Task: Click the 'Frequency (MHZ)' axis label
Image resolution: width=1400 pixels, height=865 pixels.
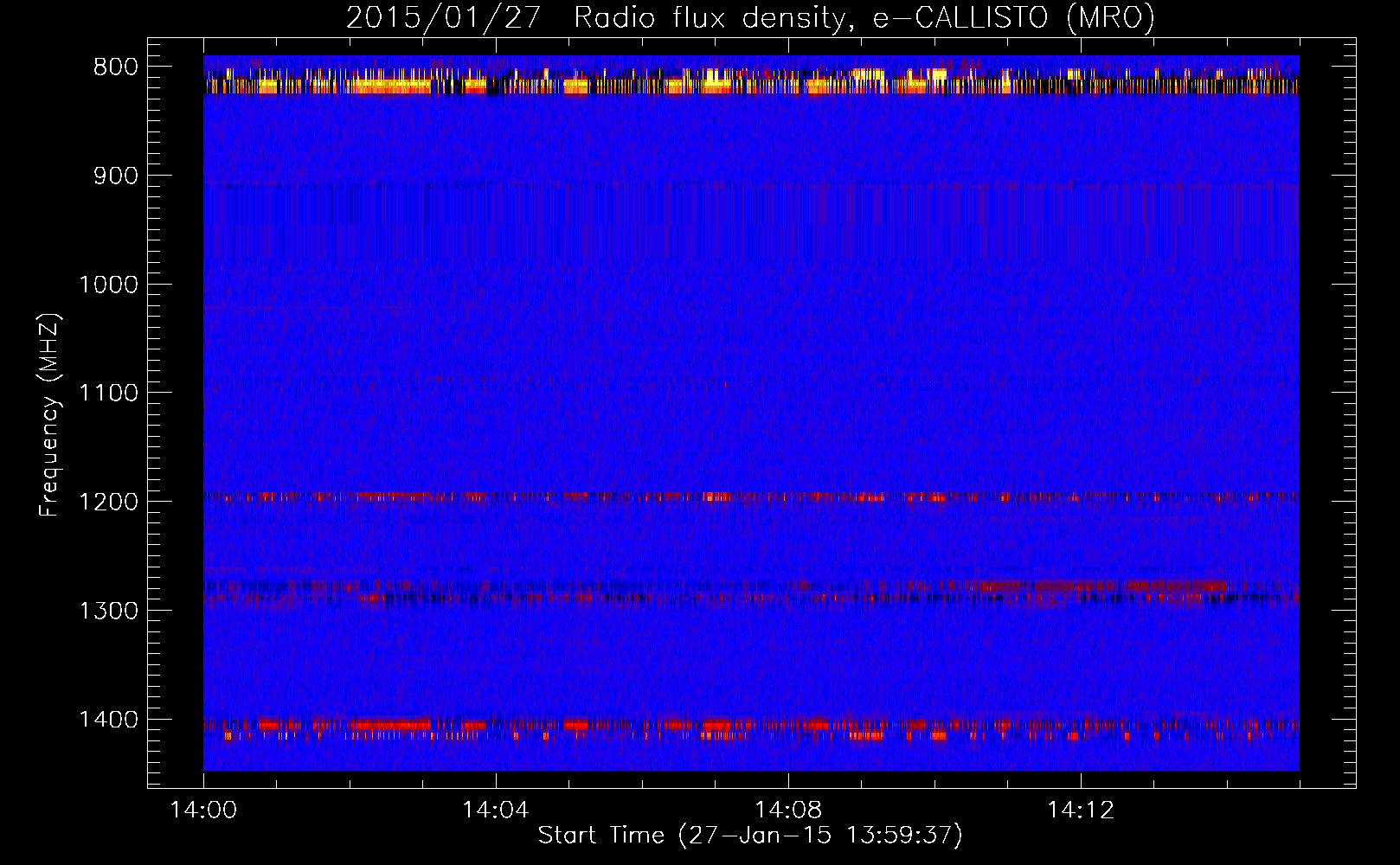Action: coord(50,415)
